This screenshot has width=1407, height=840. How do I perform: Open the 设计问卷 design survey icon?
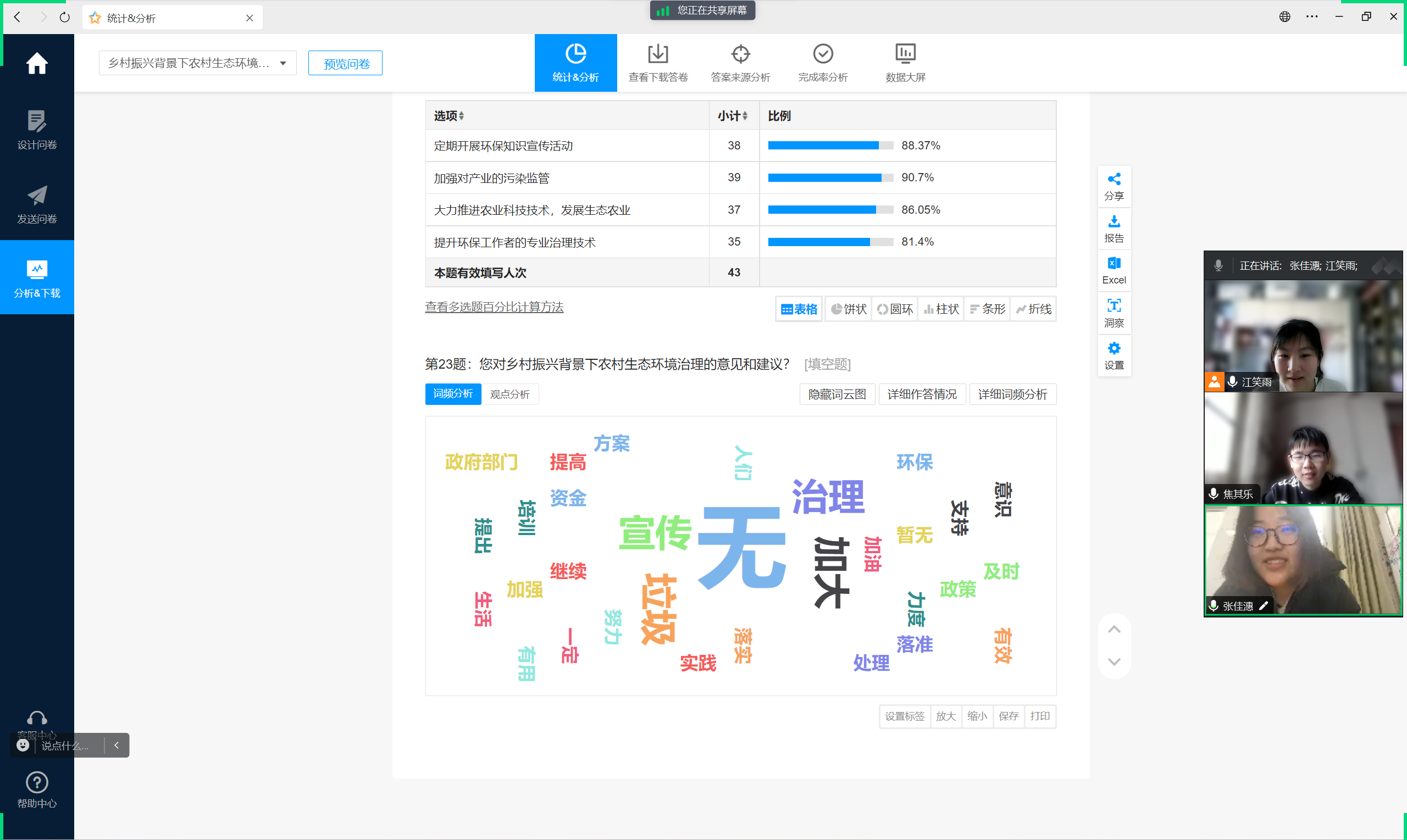pos(37,122)
